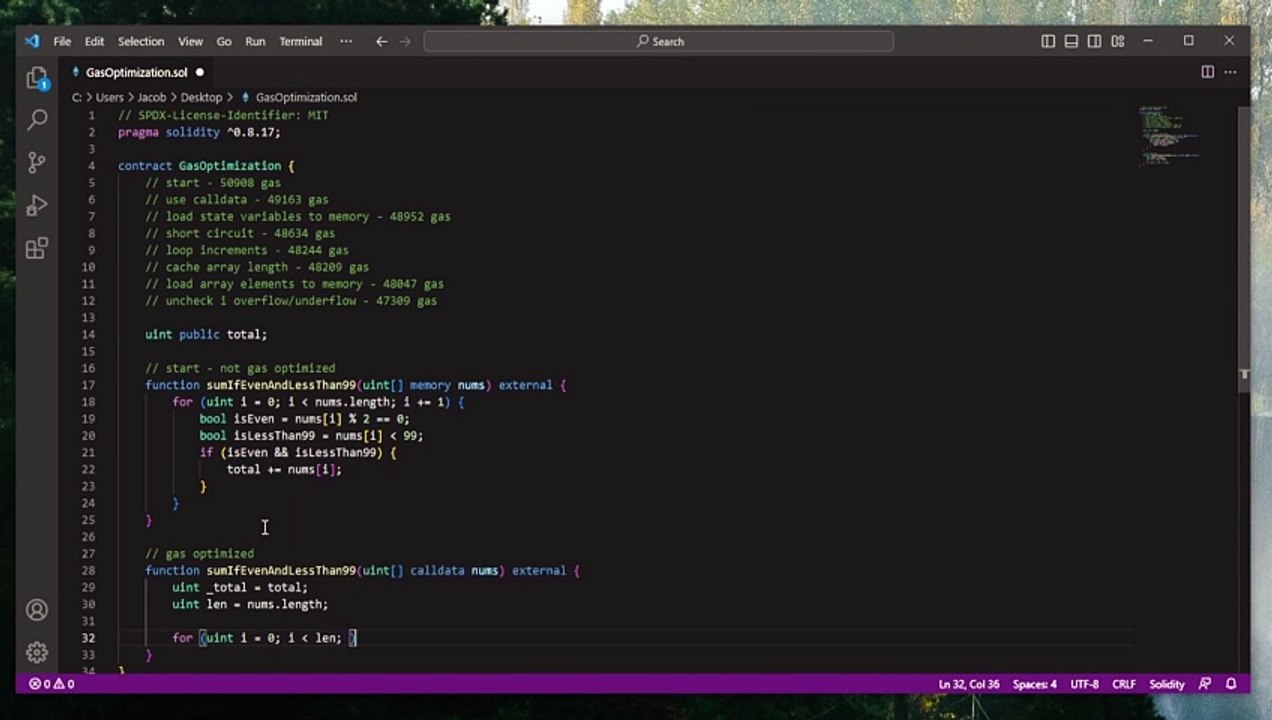The height and width of the screenshot is (720, 1272).
Task: Open the Accounts menu icon
Action: 37,610
